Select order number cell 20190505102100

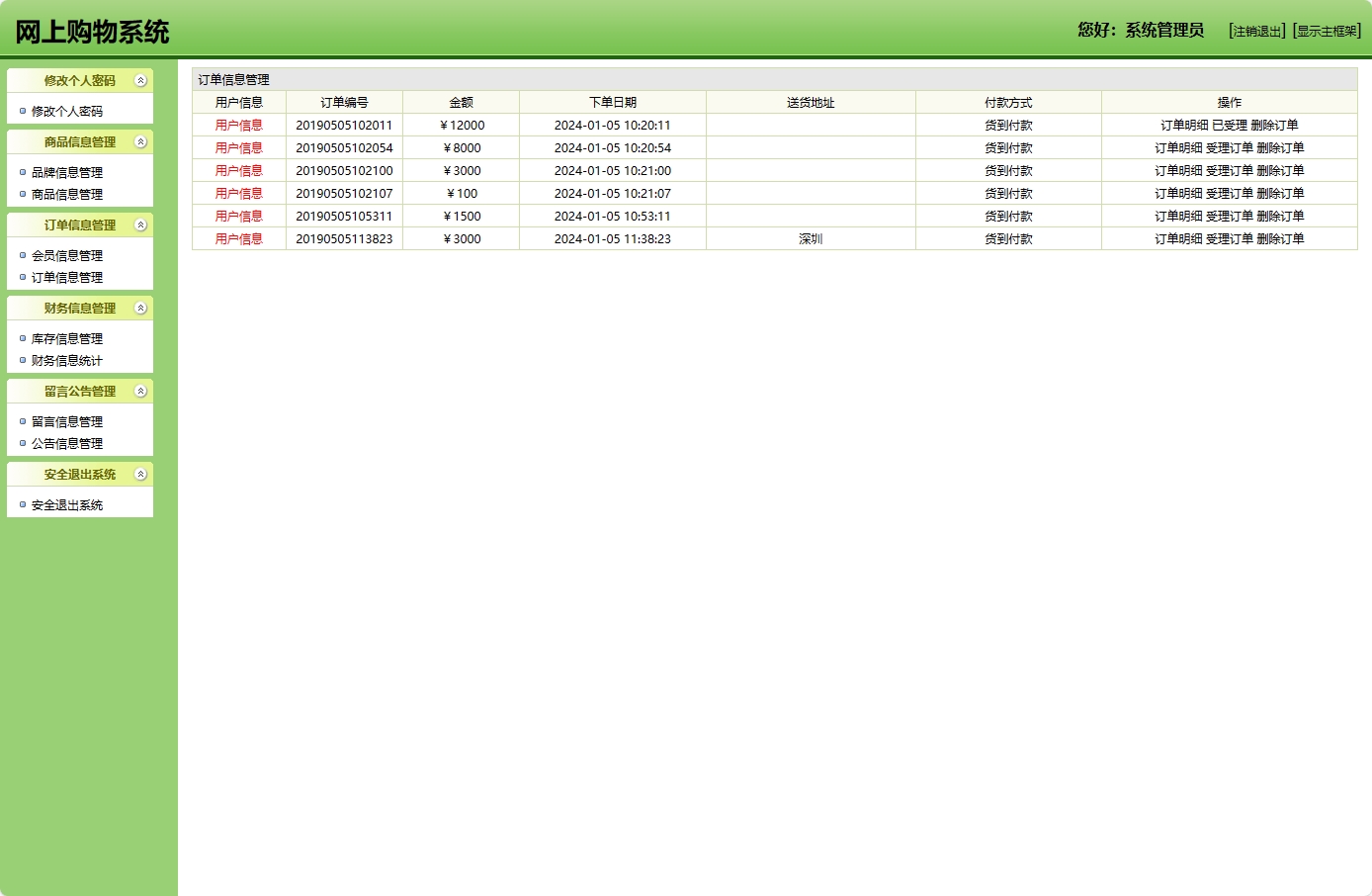pyautogui.click(x=344, y=171)
